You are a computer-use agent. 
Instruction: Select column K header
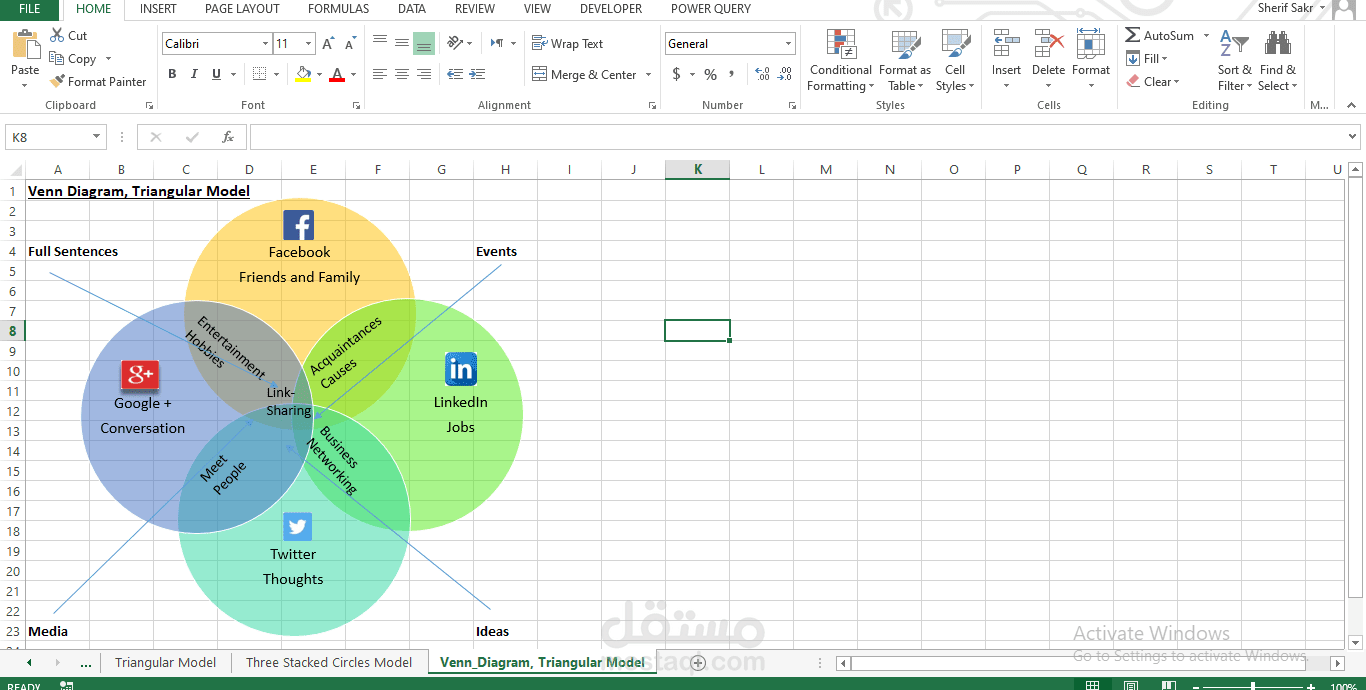click(x=697, y=170)
